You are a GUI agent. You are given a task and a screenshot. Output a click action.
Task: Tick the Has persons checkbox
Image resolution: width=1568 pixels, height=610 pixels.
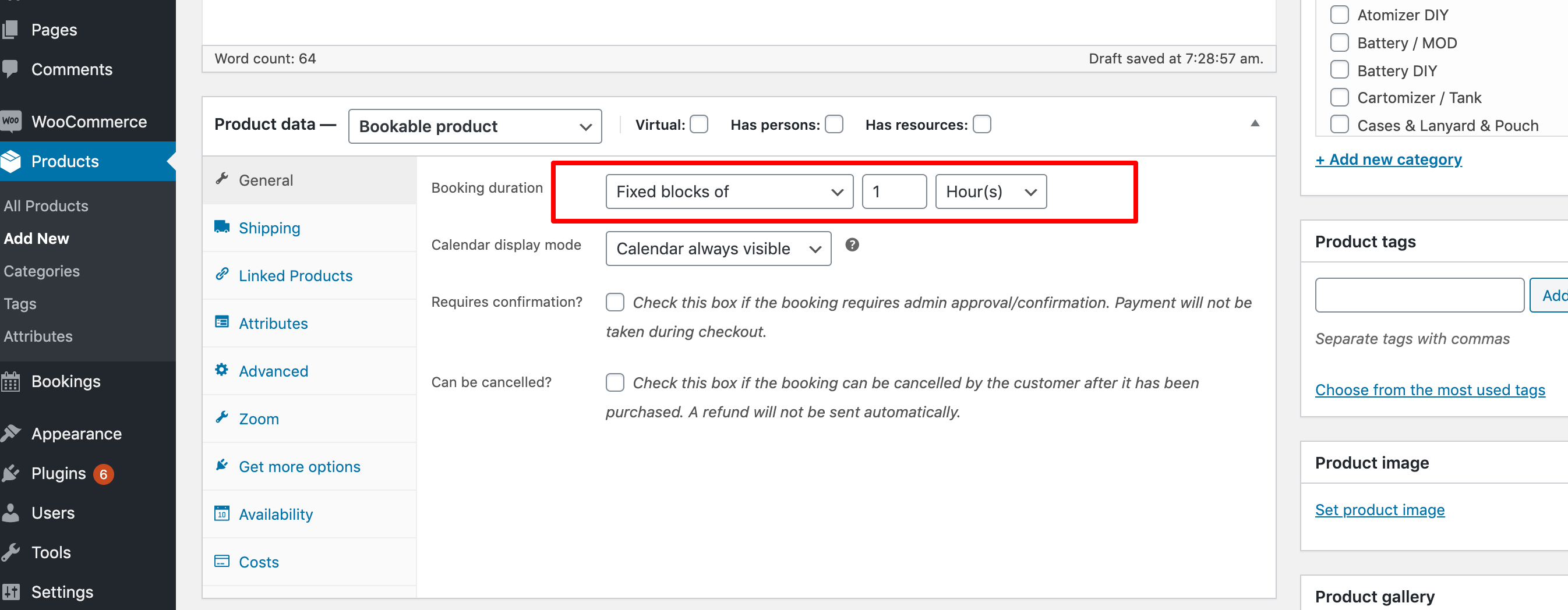pos(834,124)
